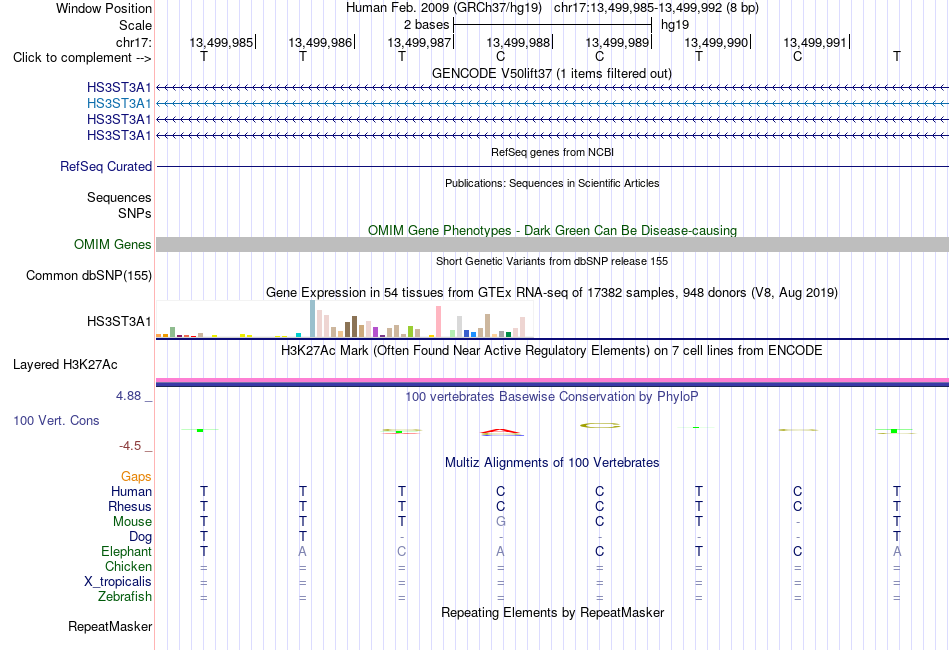
Task: Click the first dark-blue HS3ST3A1 transcript label
Action: [119, 87]
